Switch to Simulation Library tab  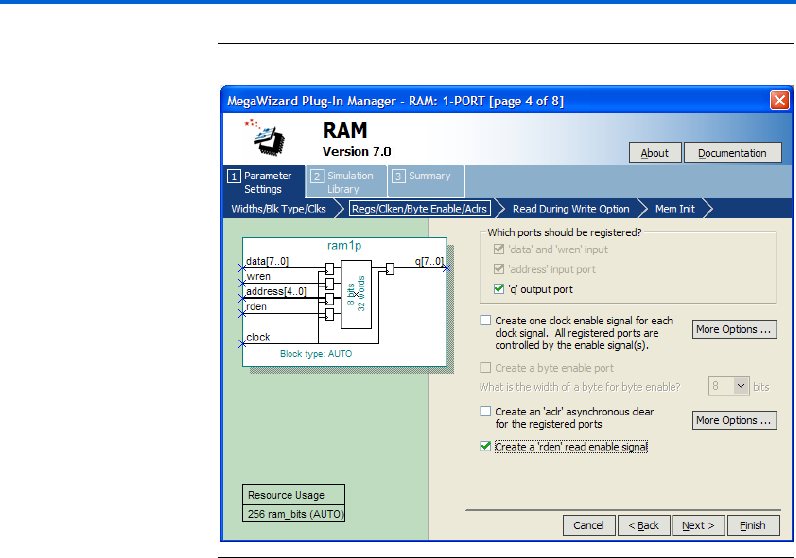coord(346,182)
